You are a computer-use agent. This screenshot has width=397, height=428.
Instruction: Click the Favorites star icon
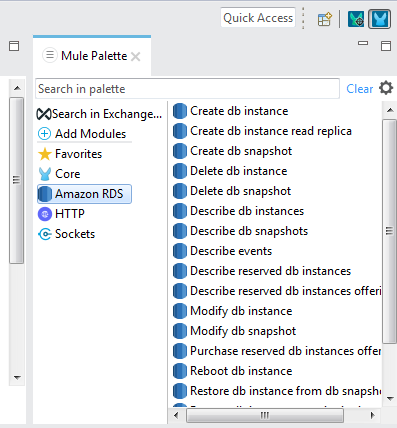(45, 154)
